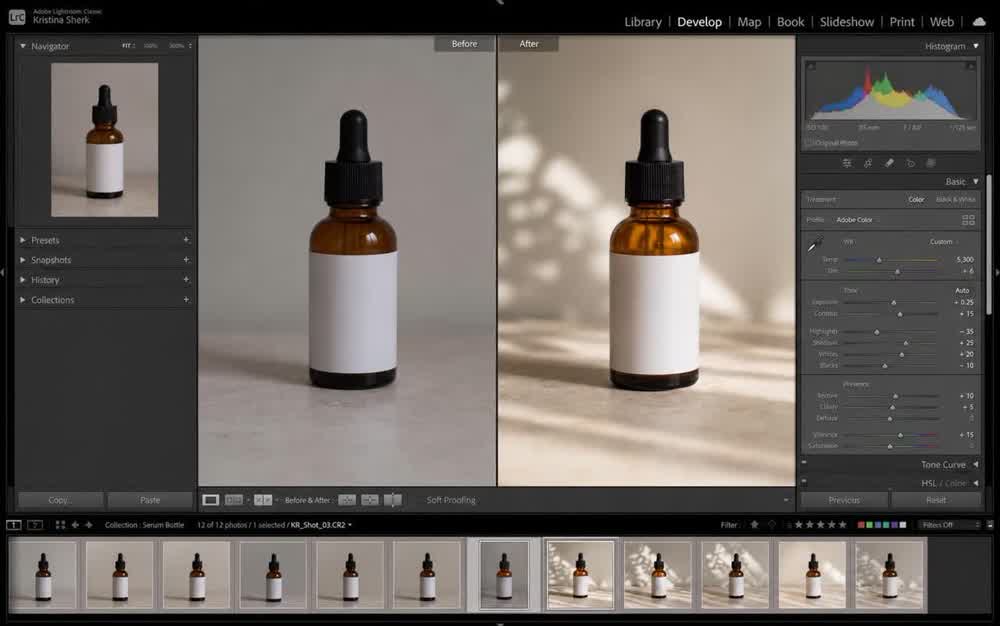This screenshot has width=1000, height=626.
Task: Filter by red color label
Action: tap(861, 525)
